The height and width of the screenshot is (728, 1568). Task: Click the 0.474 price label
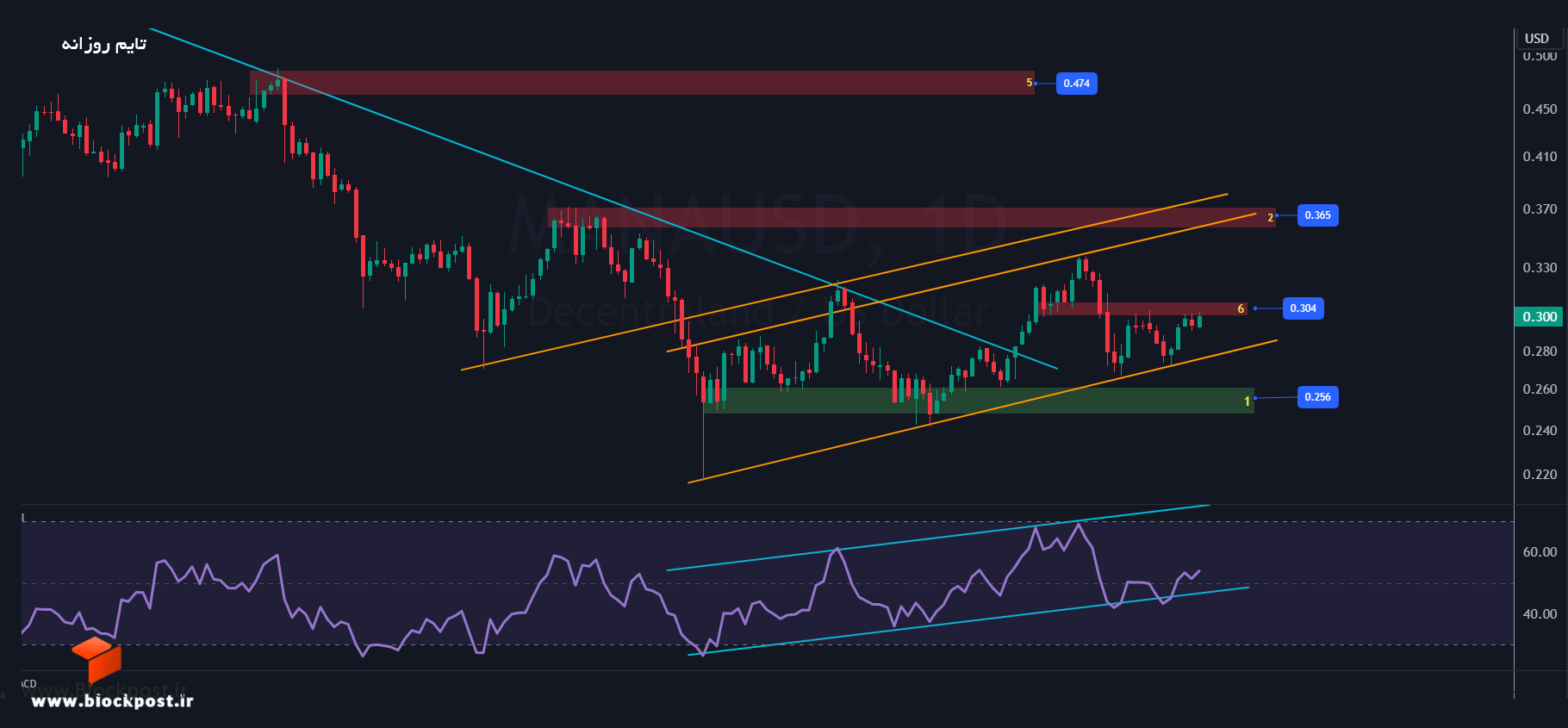click(1076, 84)
